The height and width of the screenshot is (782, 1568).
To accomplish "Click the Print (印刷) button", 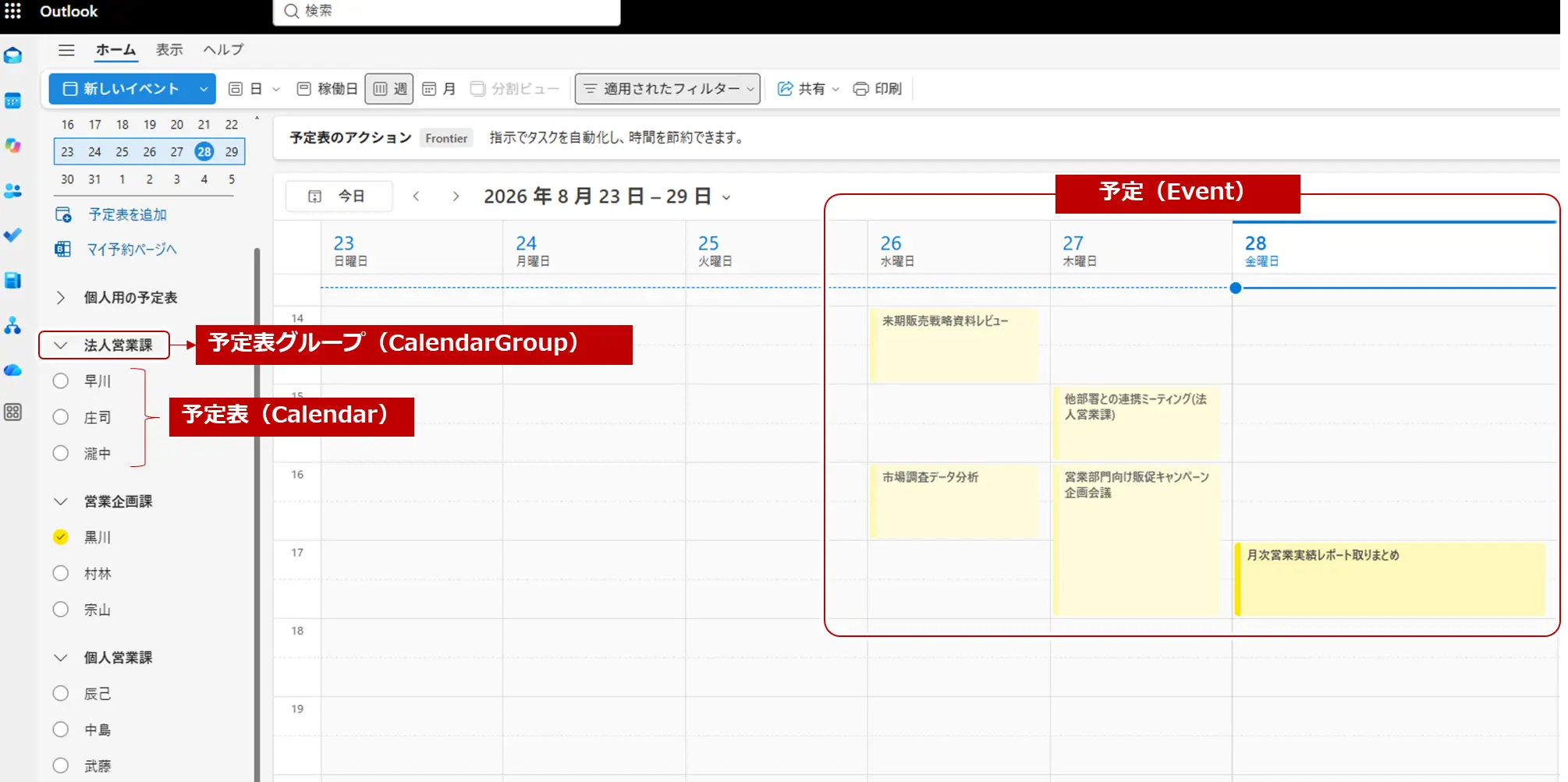I will pos(878,89).
